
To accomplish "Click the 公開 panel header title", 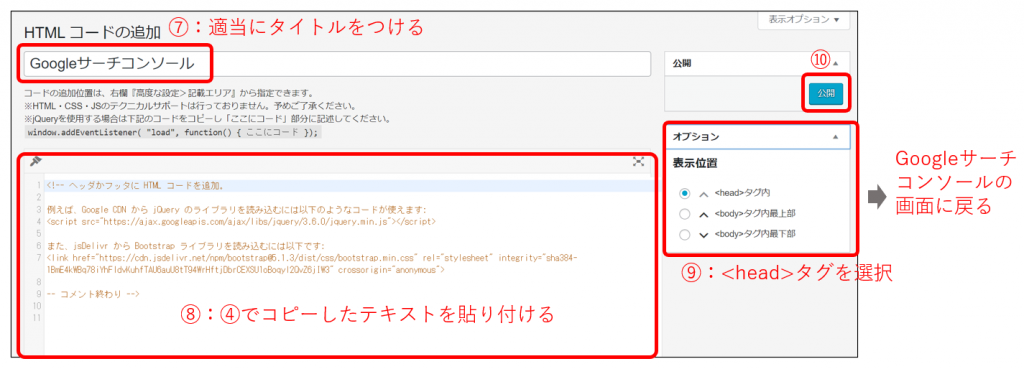I will 682,64.
